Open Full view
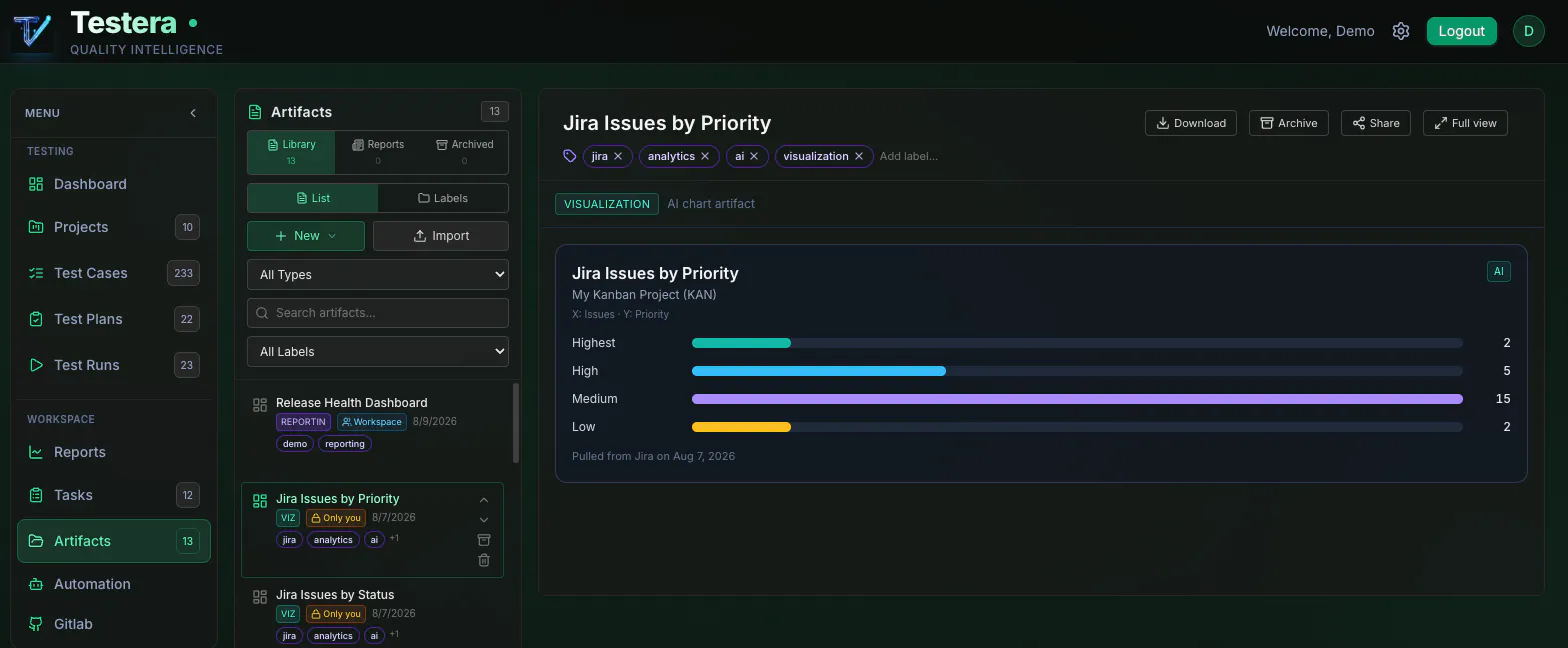 point(1465,123)
